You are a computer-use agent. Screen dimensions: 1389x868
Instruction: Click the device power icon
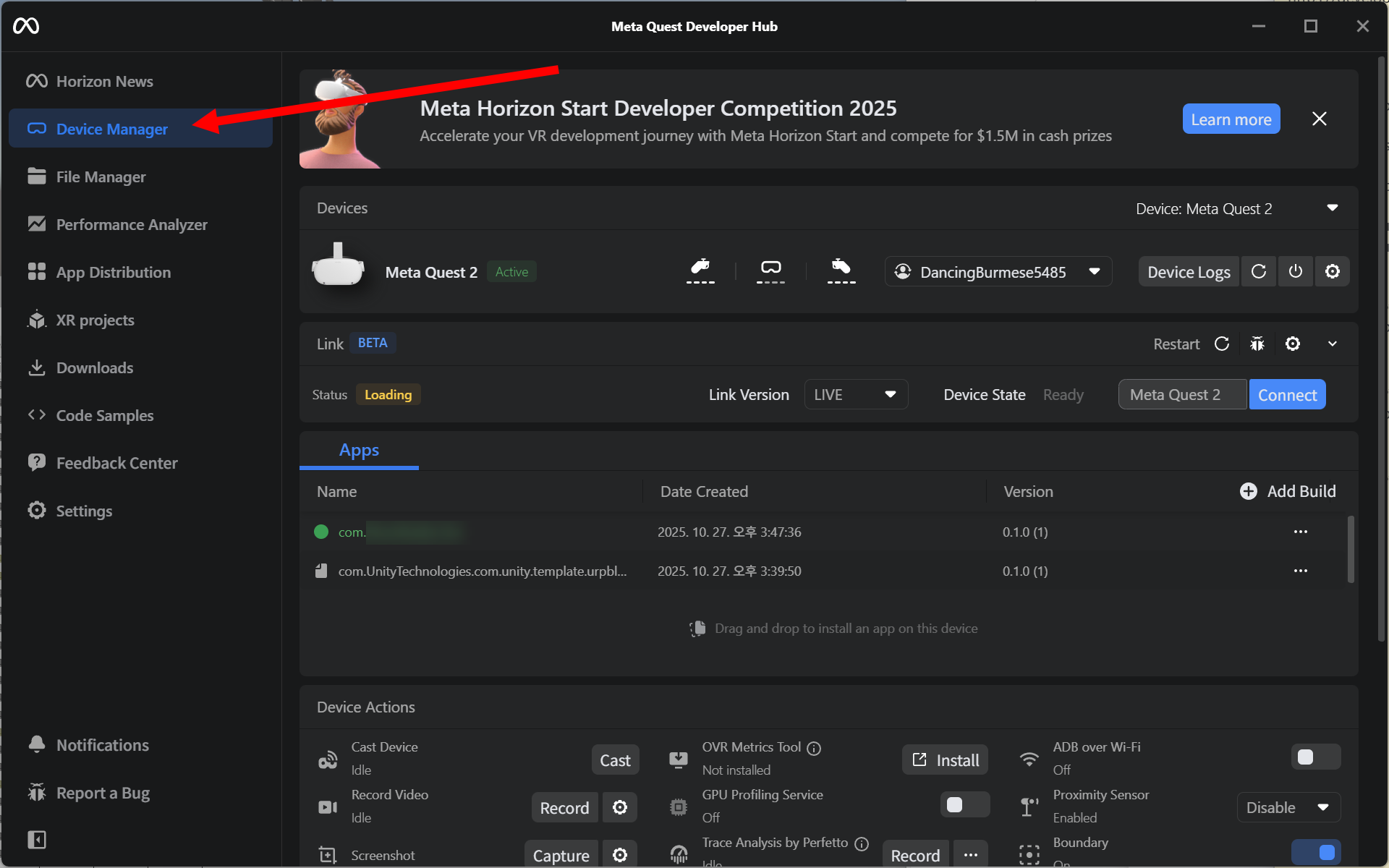pos(1295,271)
